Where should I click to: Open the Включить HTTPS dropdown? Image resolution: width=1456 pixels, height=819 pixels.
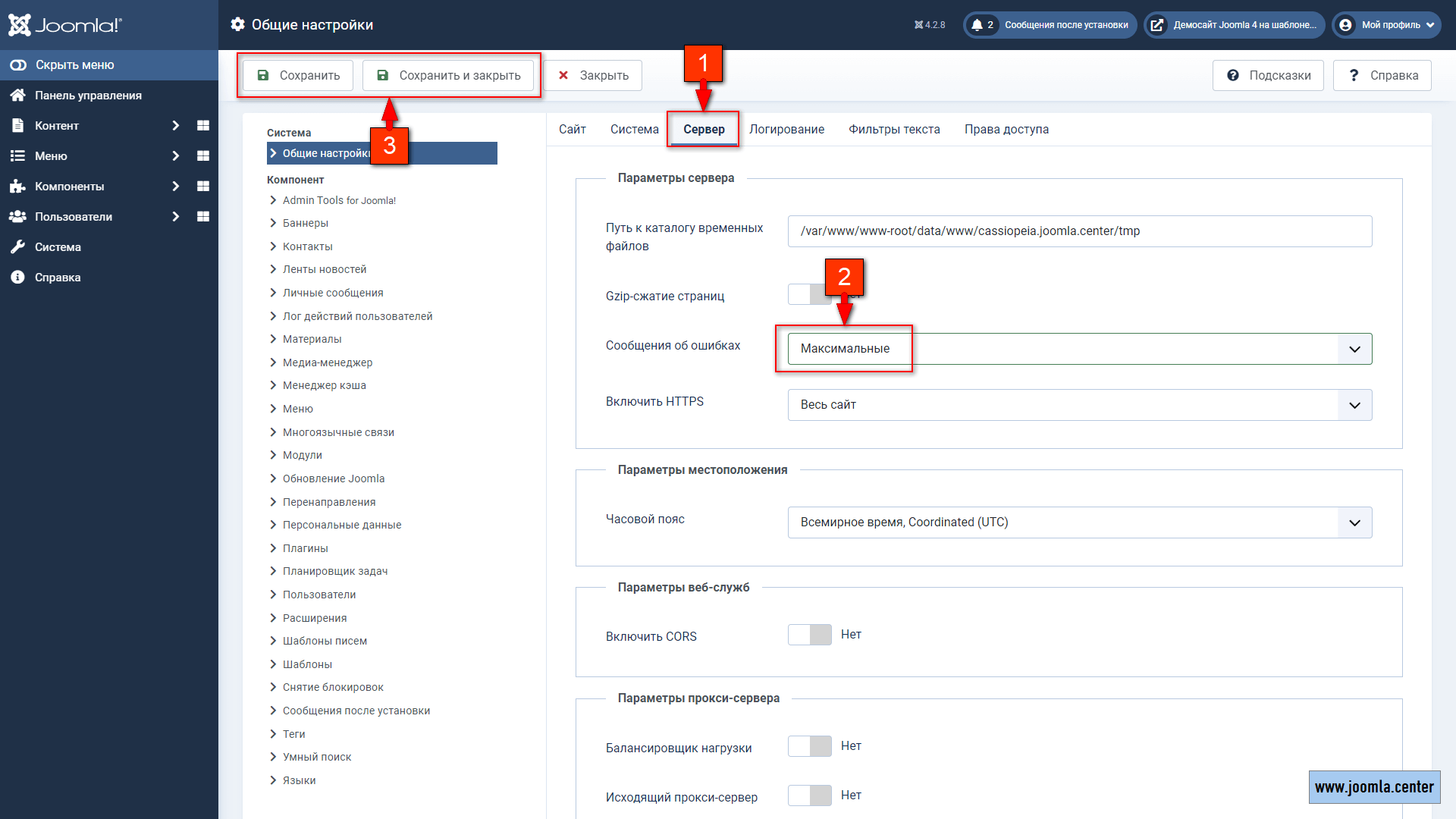(1080, 405)
